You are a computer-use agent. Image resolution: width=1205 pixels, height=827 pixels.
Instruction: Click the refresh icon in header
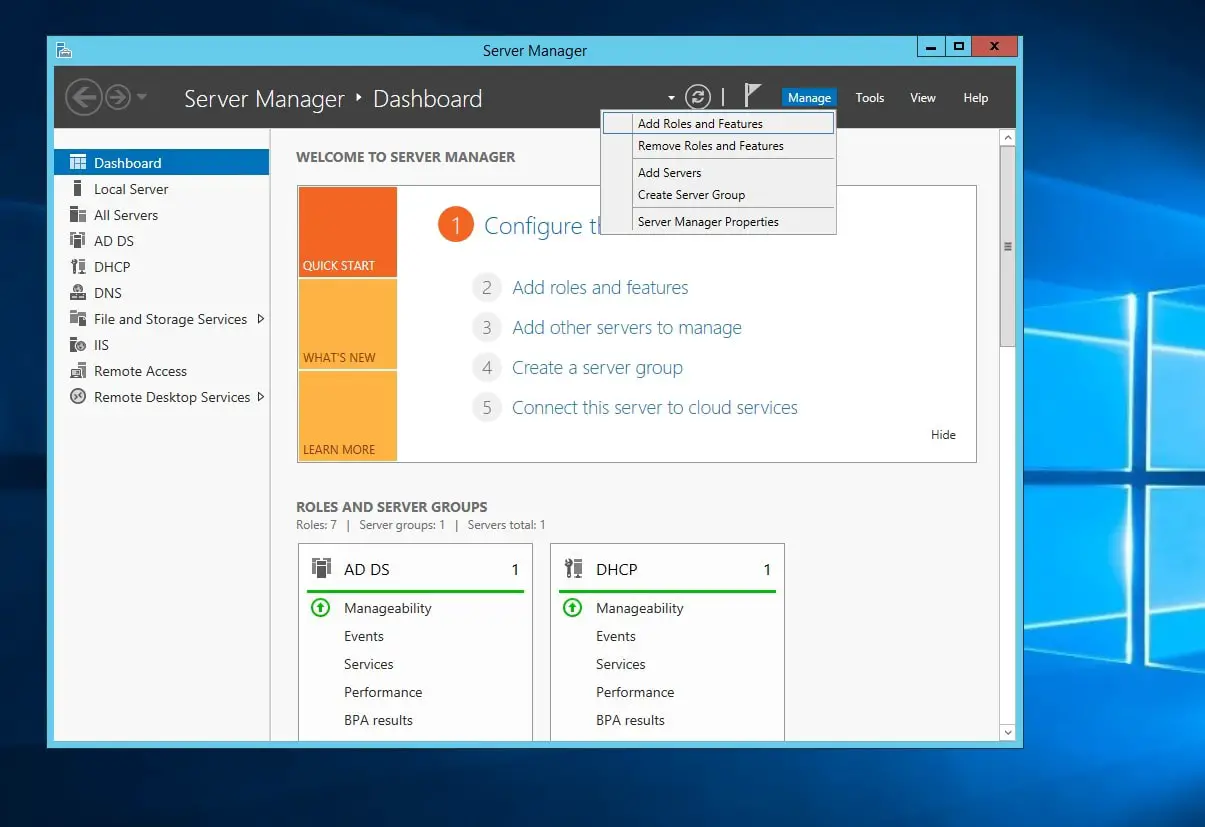pyautogui.click(x=698, y=97)
